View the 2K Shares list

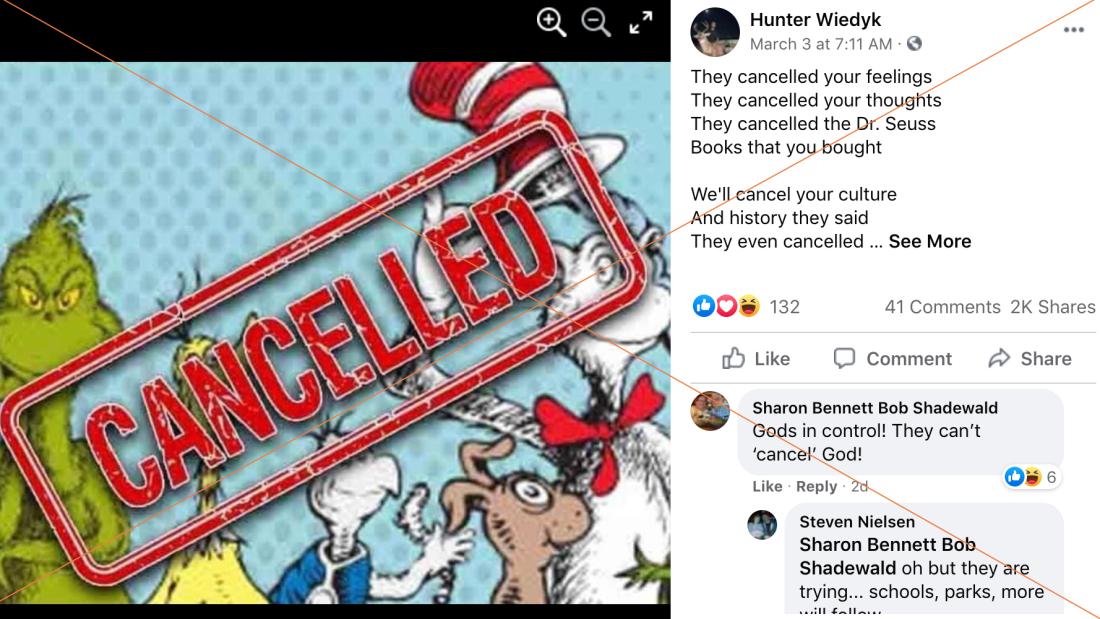[1052, 307]
